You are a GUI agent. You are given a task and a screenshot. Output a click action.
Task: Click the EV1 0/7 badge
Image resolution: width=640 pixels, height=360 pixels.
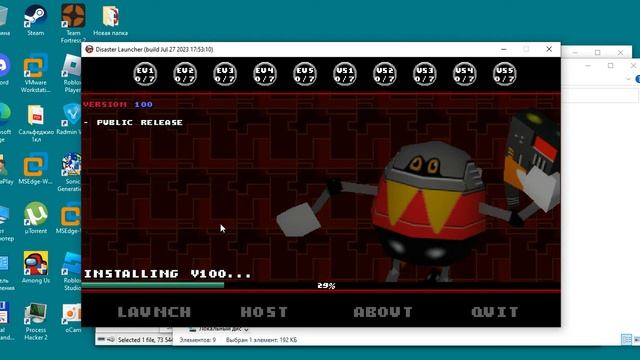145,74
